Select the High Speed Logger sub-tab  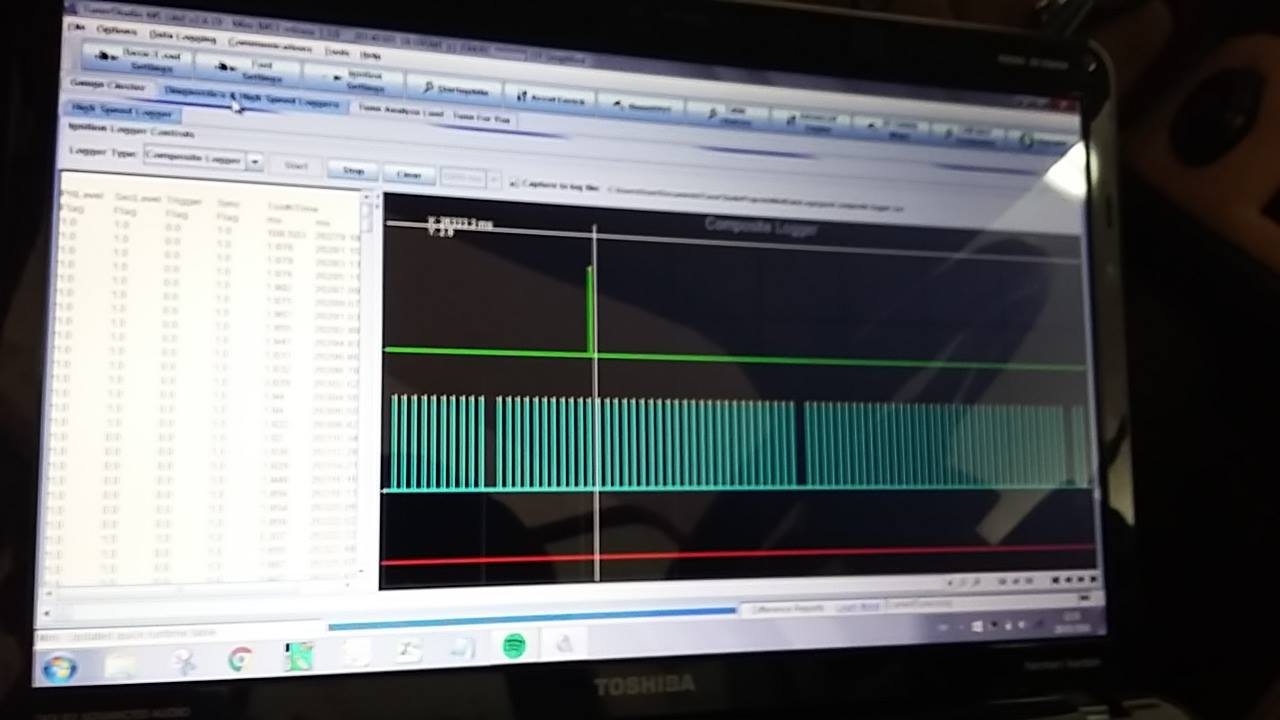click(121, 110)
